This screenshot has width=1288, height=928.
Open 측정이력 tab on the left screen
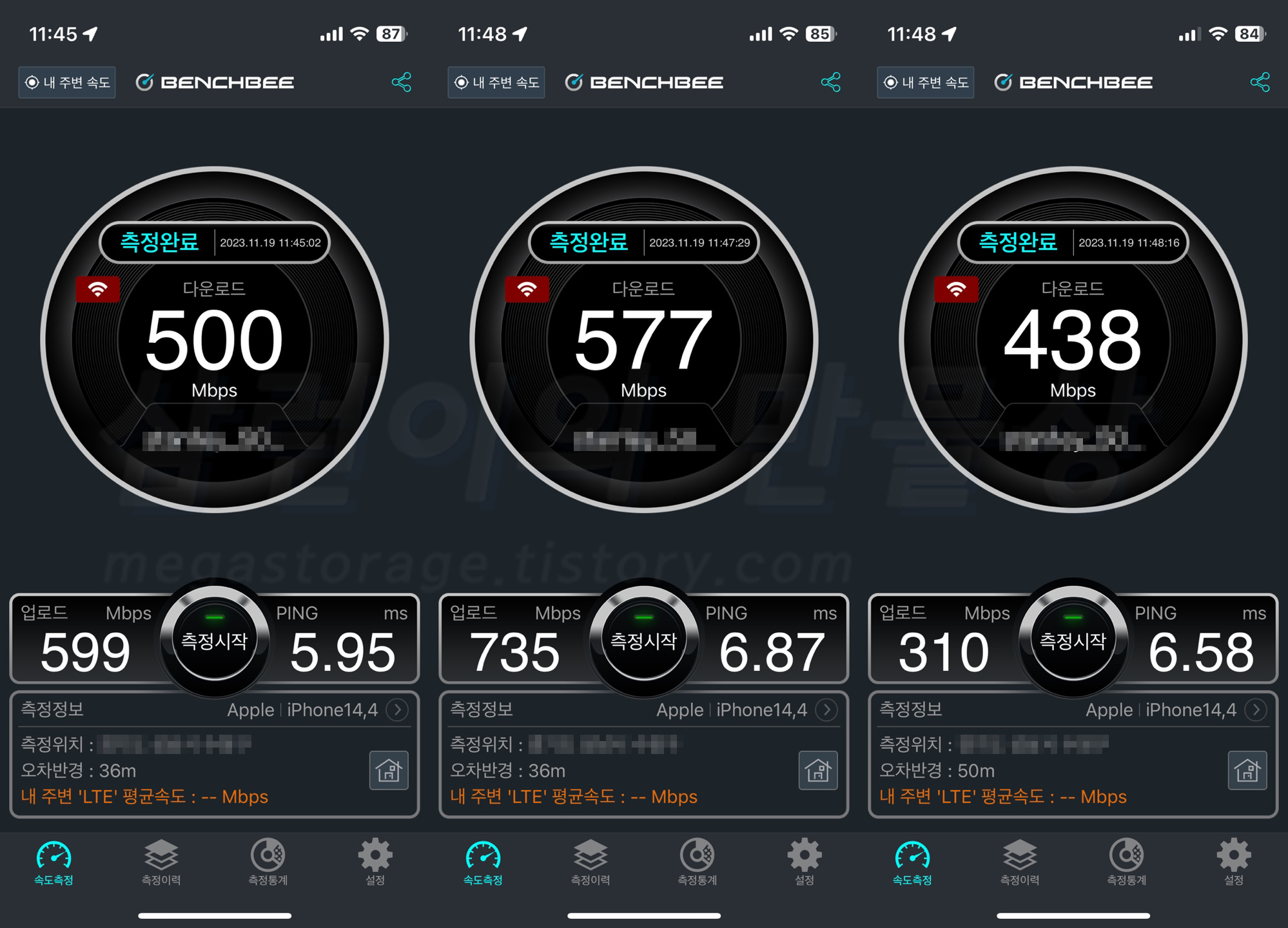click(x=161, y=862)
